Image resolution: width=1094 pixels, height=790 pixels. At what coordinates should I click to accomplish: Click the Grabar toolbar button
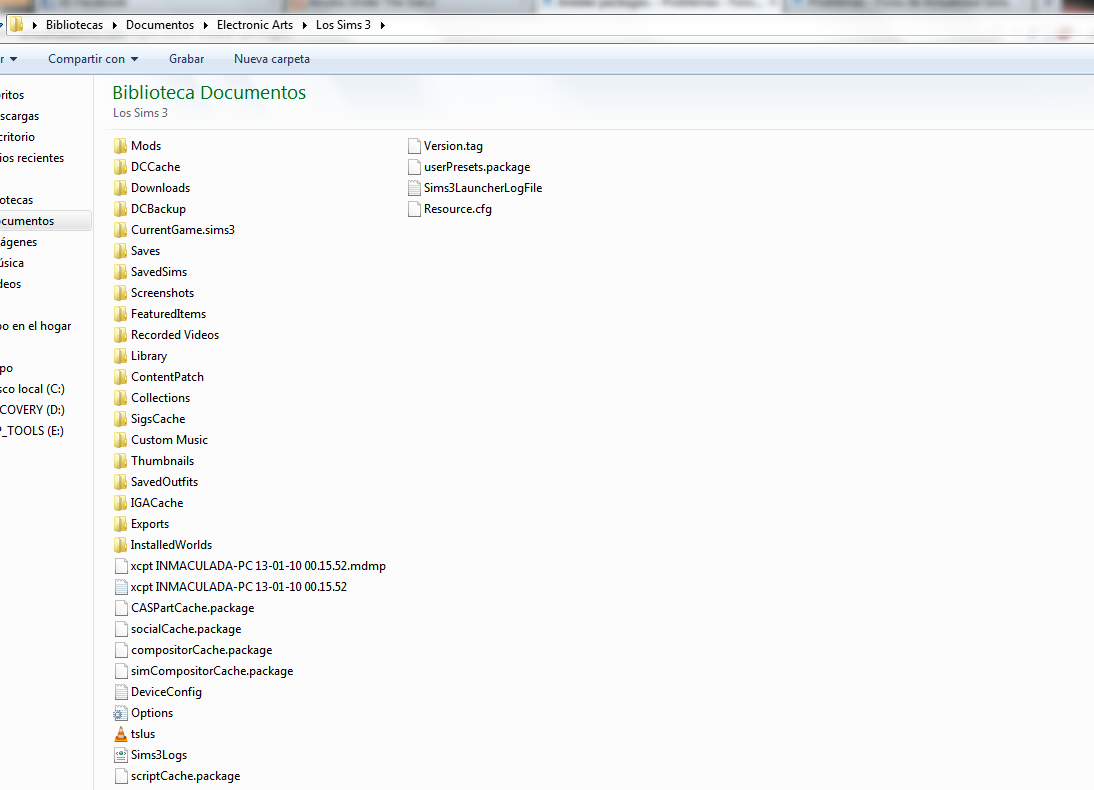click(x=186, y=59)
